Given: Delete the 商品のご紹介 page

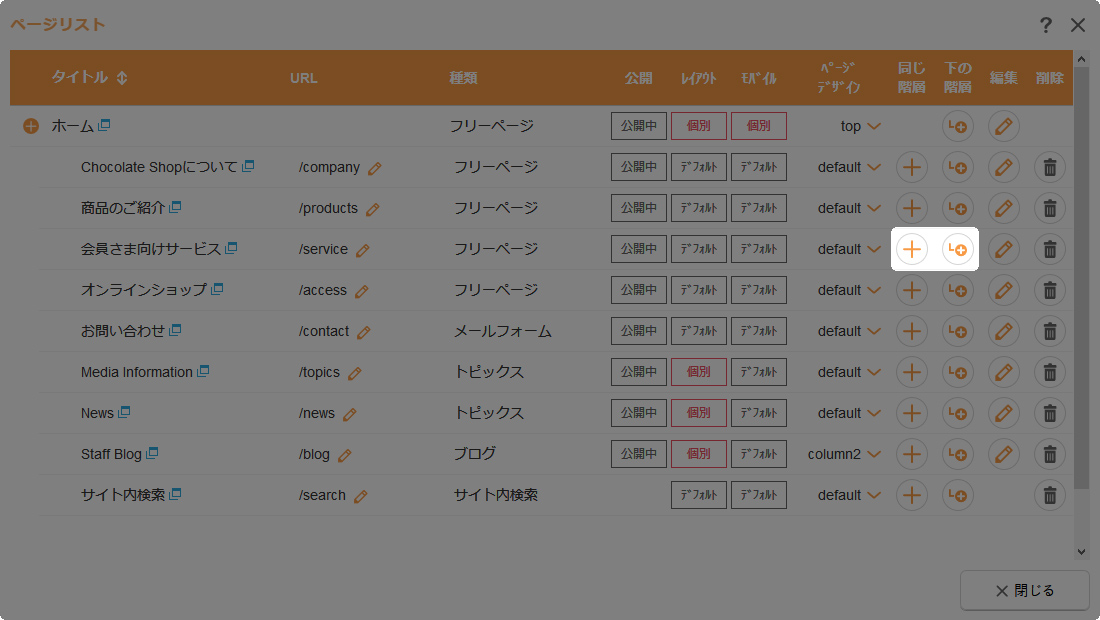Looking at the screenshot, I should (x=1049, y=208).
